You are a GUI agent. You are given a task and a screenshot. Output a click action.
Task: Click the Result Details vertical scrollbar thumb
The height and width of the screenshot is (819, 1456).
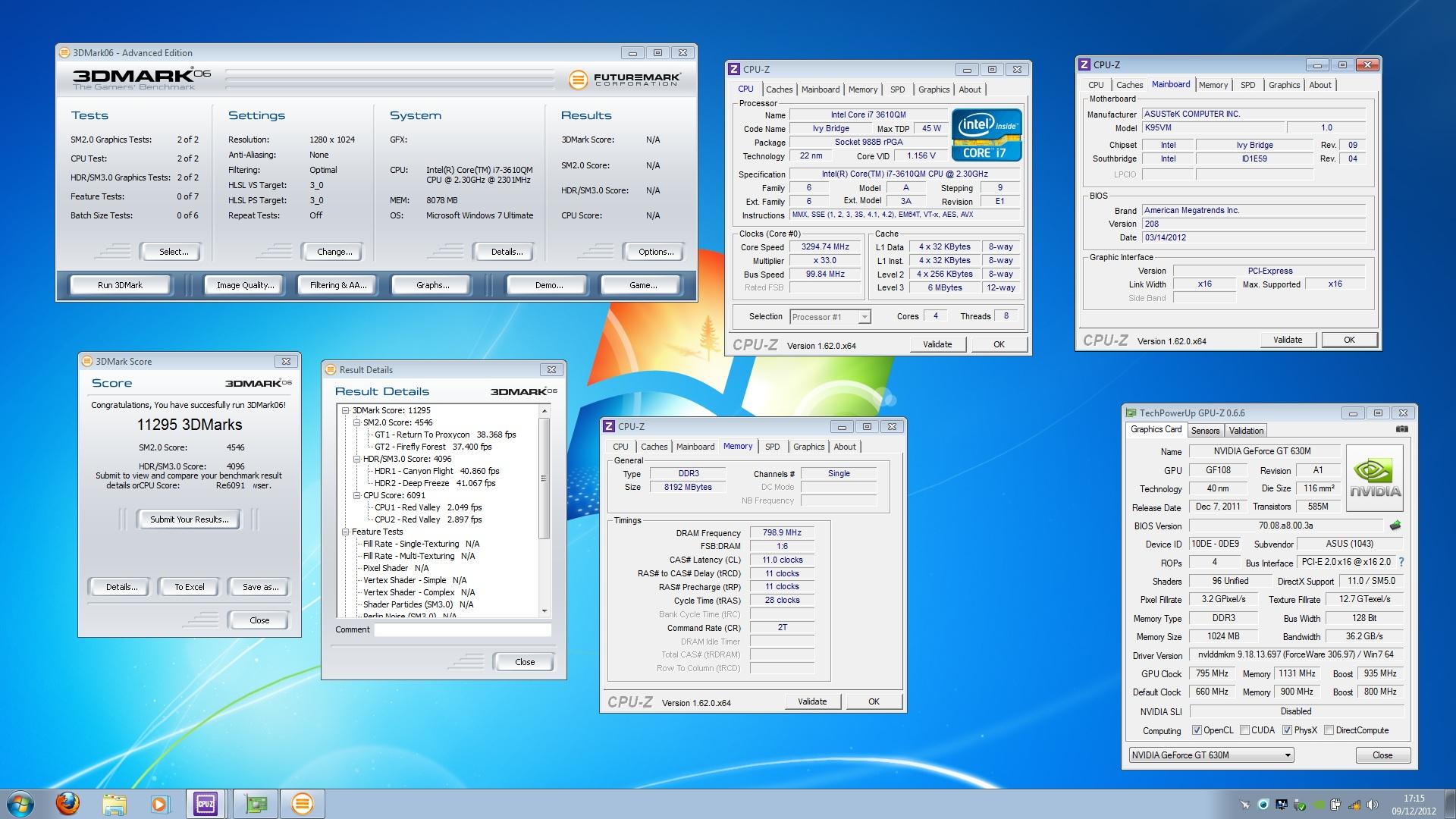coord(544,478)
